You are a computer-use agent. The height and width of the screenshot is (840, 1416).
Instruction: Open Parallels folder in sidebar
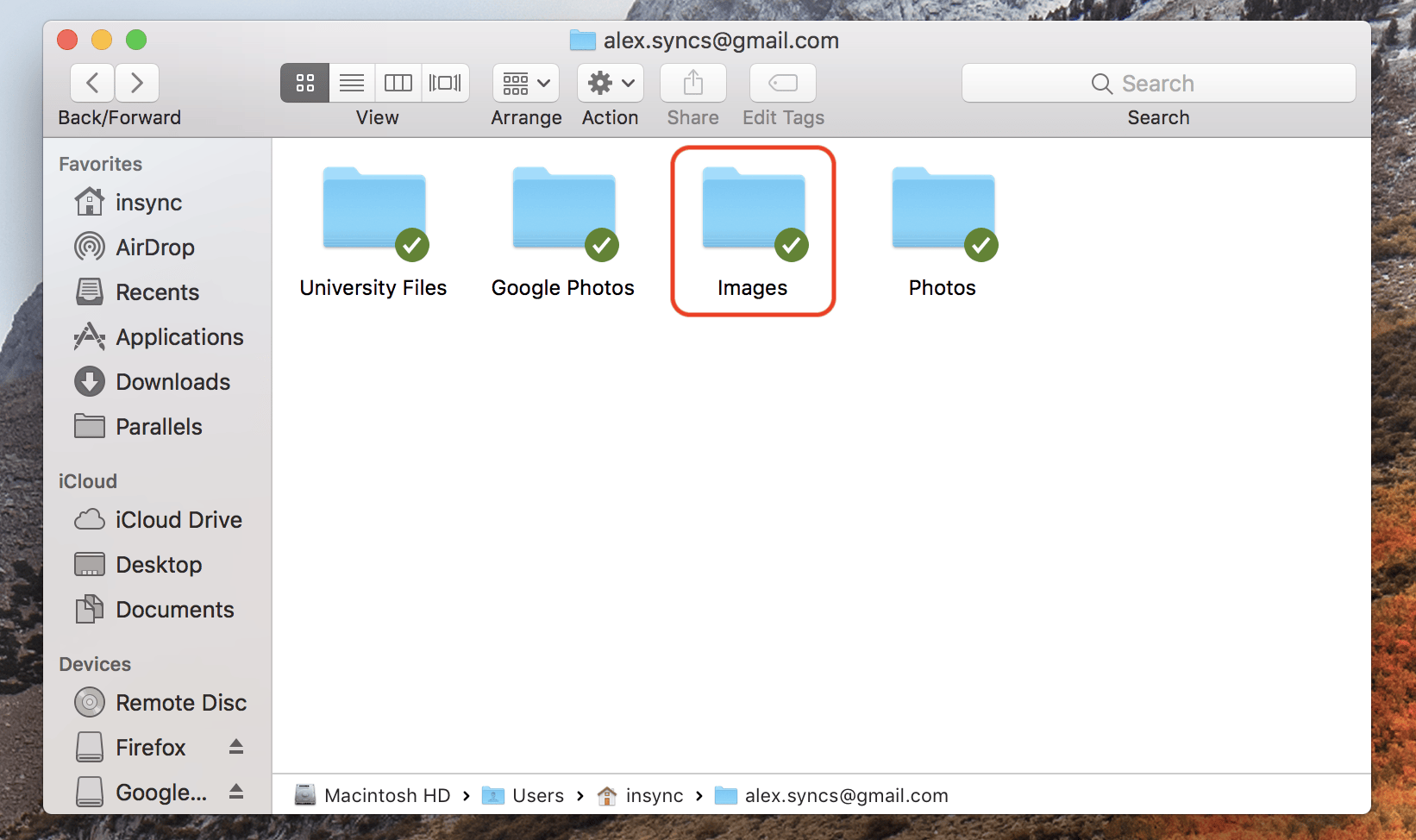click(138, 427)
